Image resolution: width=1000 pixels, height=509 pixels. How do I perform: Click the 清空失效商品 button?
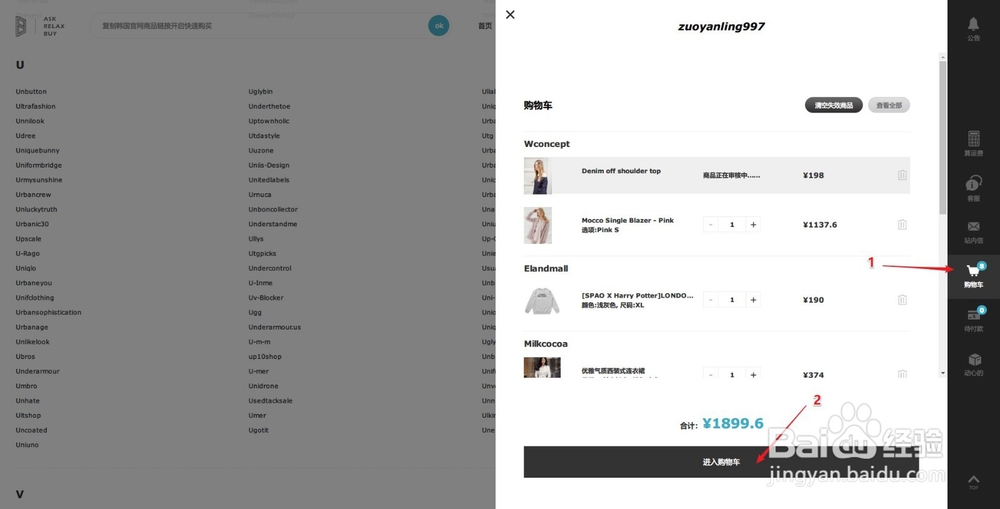coord(833,105)
